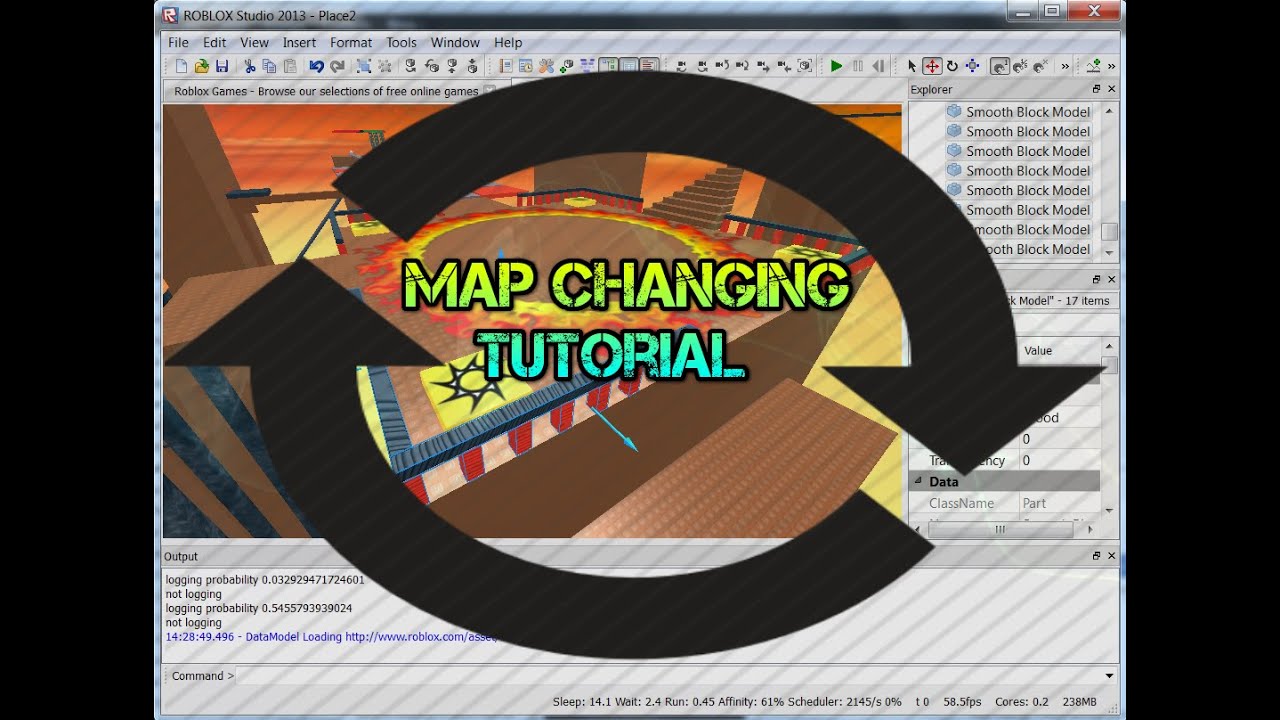Select the blue Resize tool
This screenshot has width=1280, height=720.
972,66
